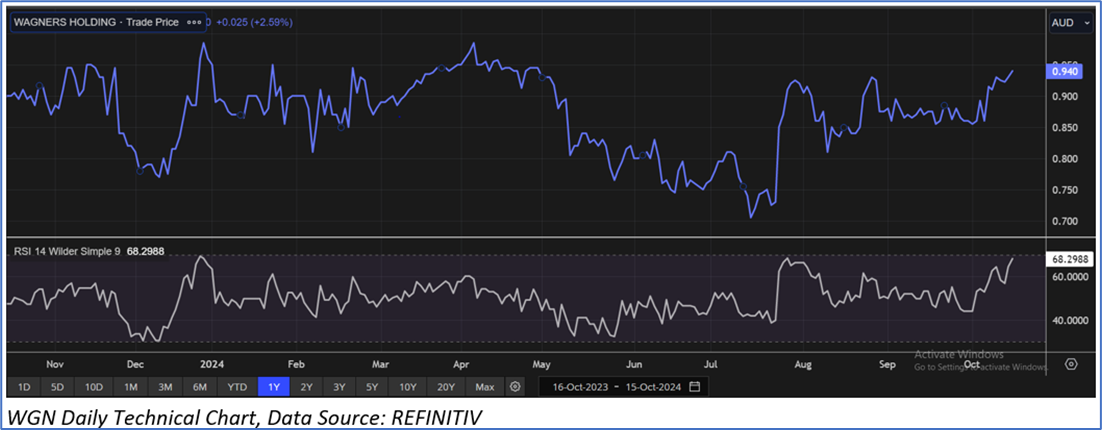Select the 1D time range
The image size is (1102, 430).
pos(24,386)
